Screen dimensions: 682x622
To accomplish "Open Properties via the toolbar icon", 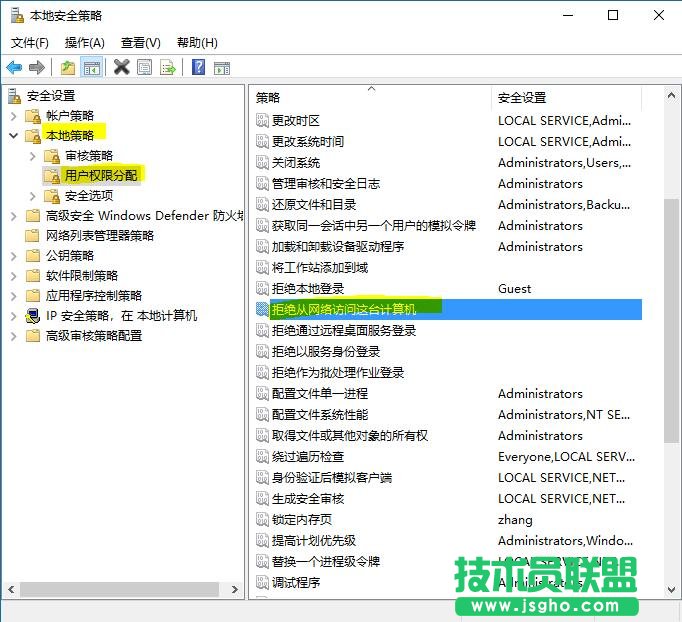I will 145,68.
